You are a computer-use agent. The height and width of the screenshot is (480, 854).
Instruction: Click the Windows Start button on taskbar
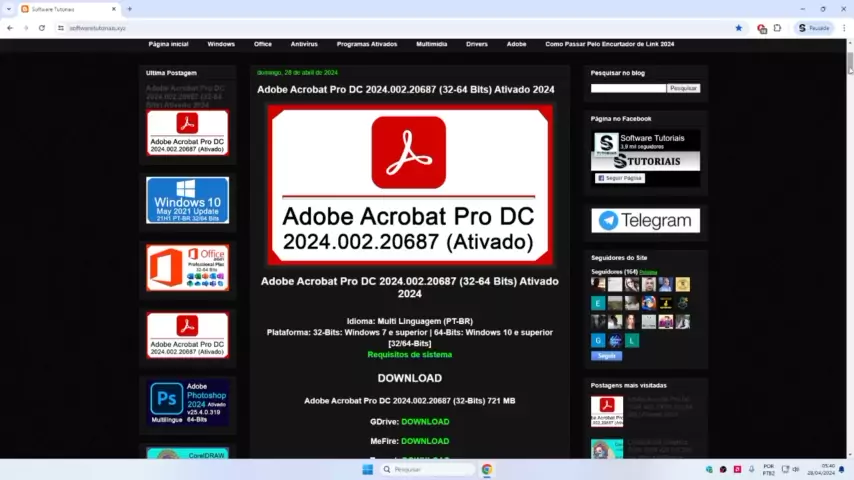point(367,469)
